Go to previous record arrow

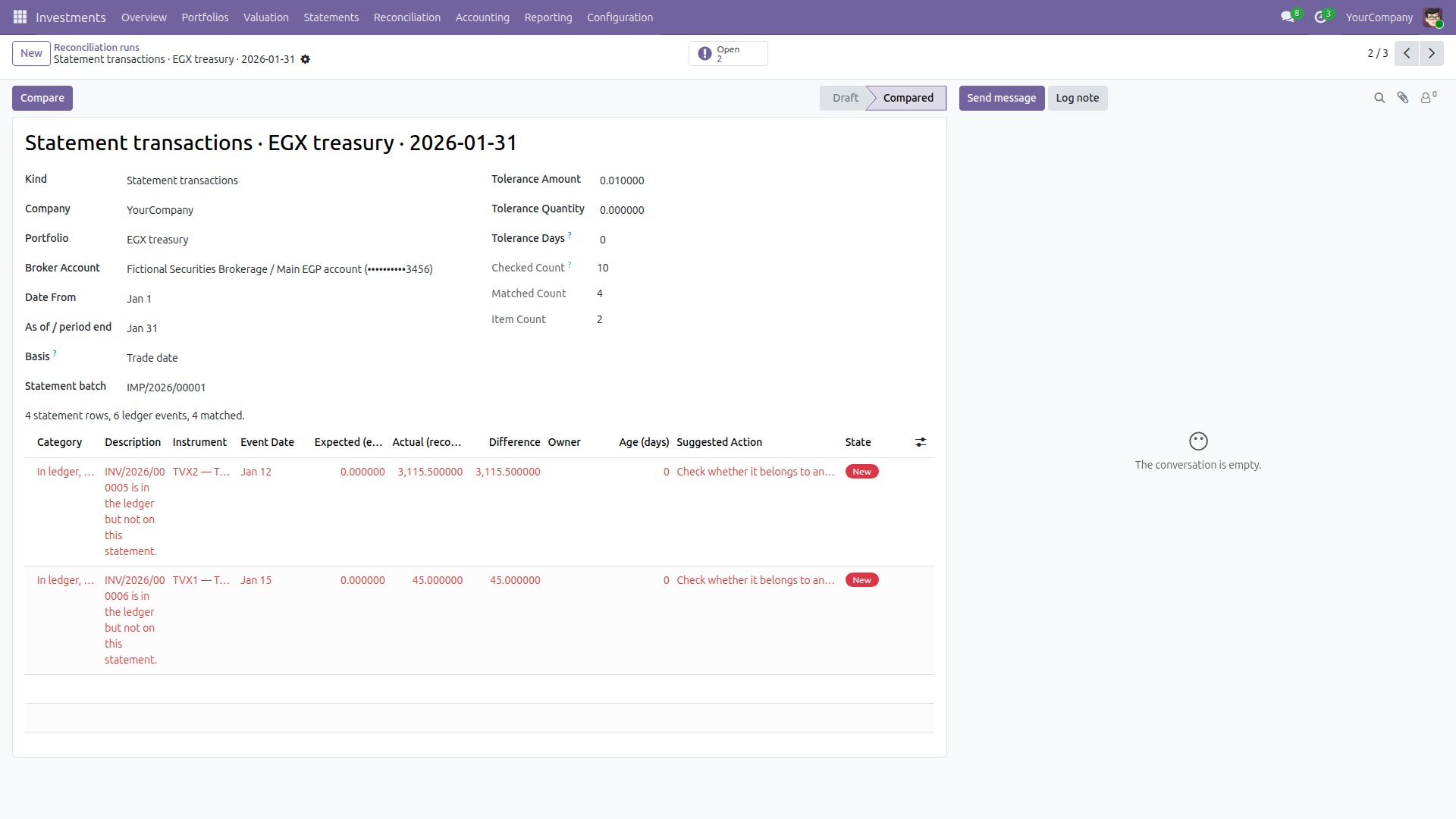(1407, 53)
